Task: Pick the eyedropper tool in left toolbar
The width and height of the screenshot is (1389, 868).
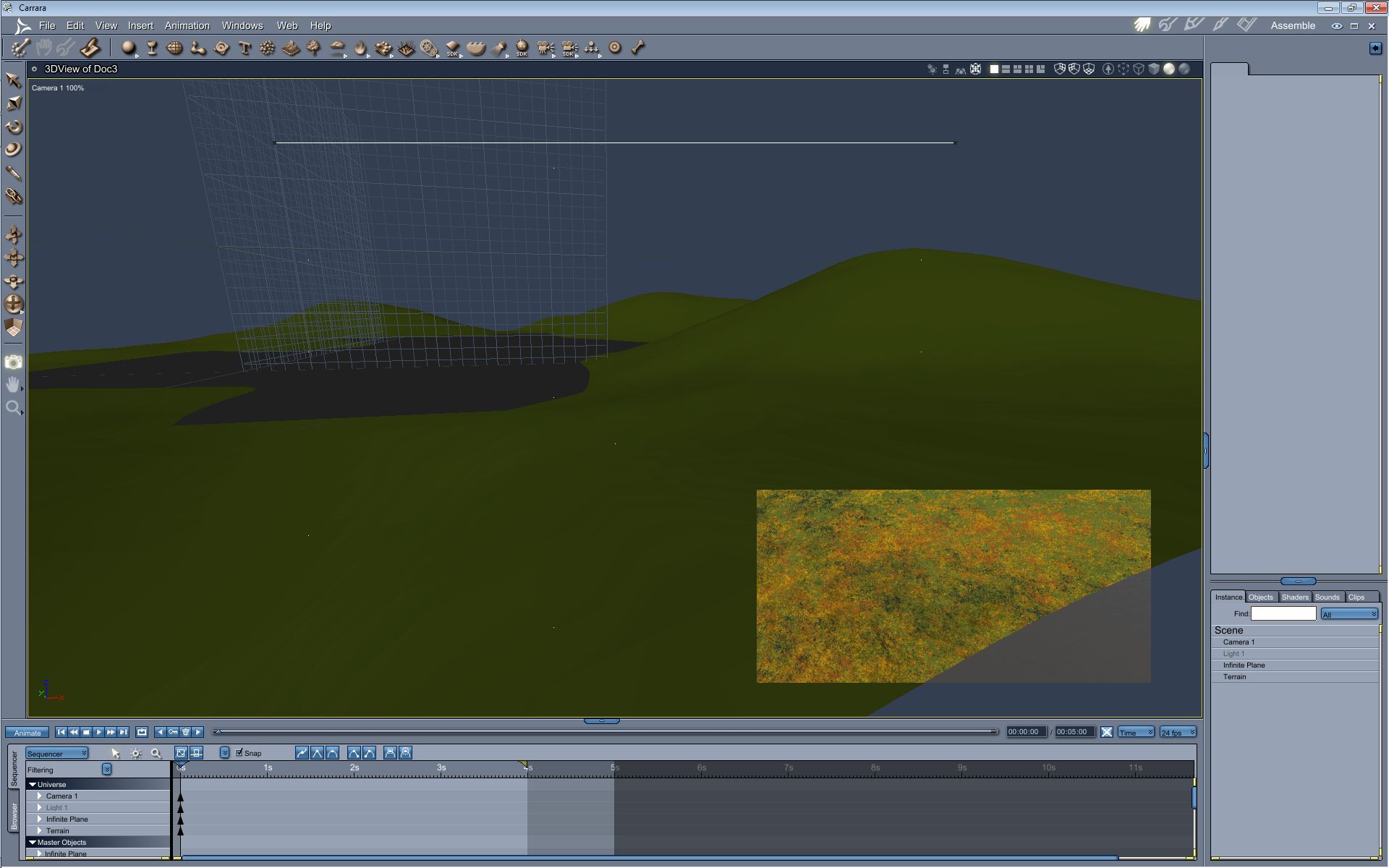Action: point(13,174)
